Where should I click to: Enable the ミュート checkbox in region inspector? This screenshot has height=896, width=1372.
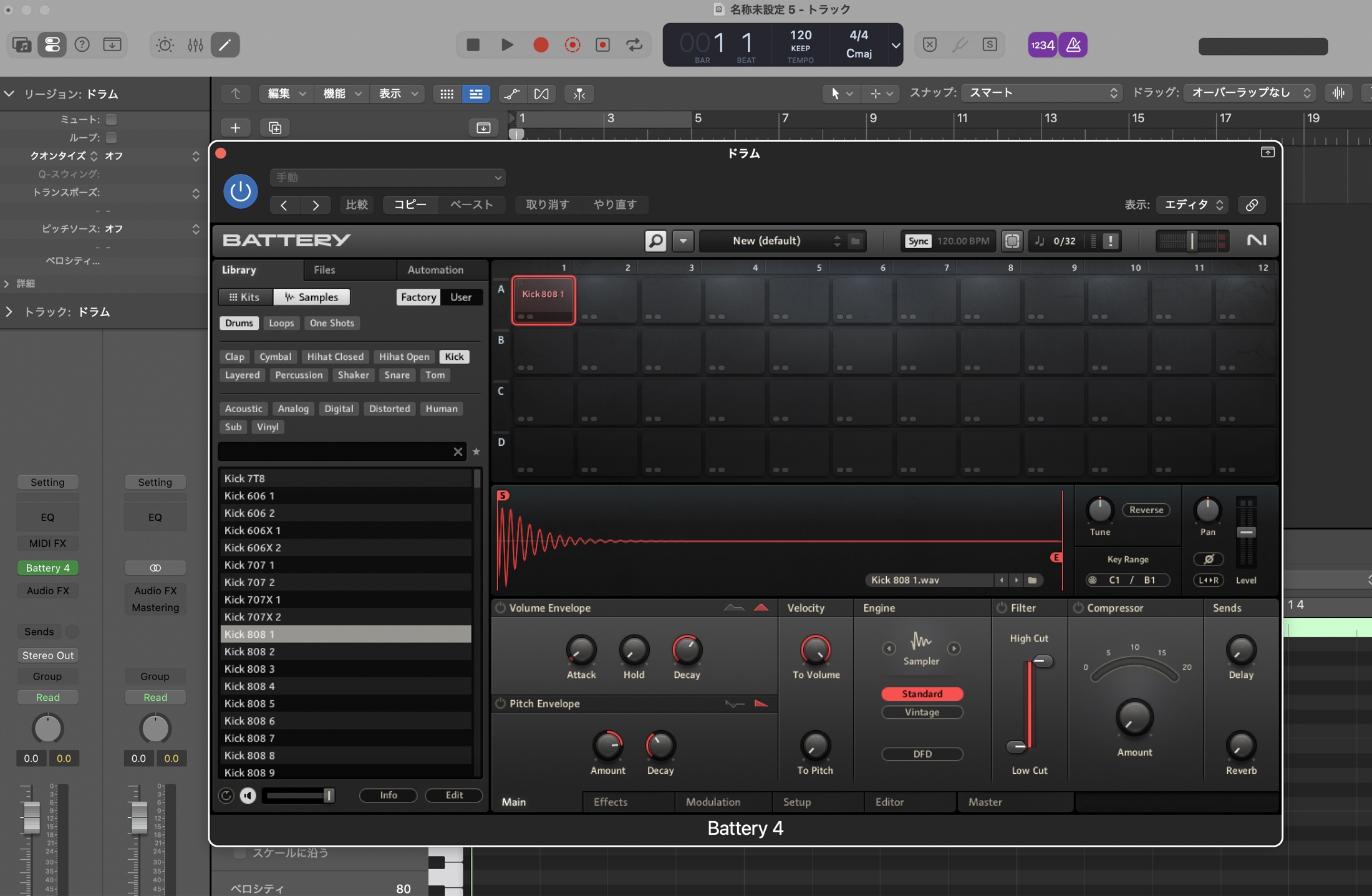tap(112, 119)
